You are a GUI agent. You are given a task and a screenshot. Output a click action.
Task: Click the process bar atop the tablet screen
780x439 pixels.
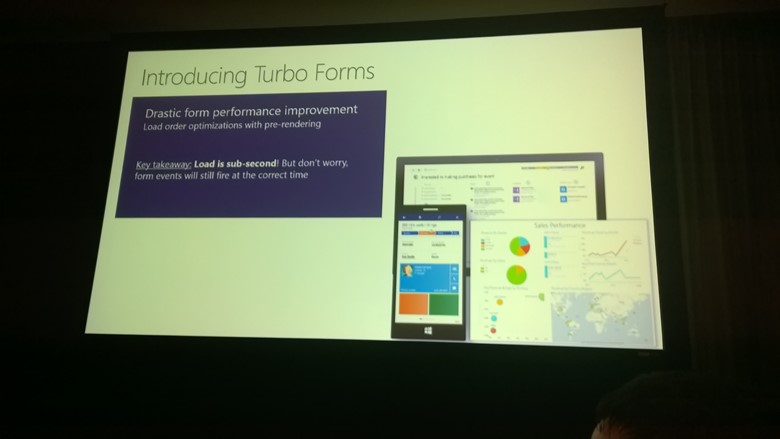point(540,168)
